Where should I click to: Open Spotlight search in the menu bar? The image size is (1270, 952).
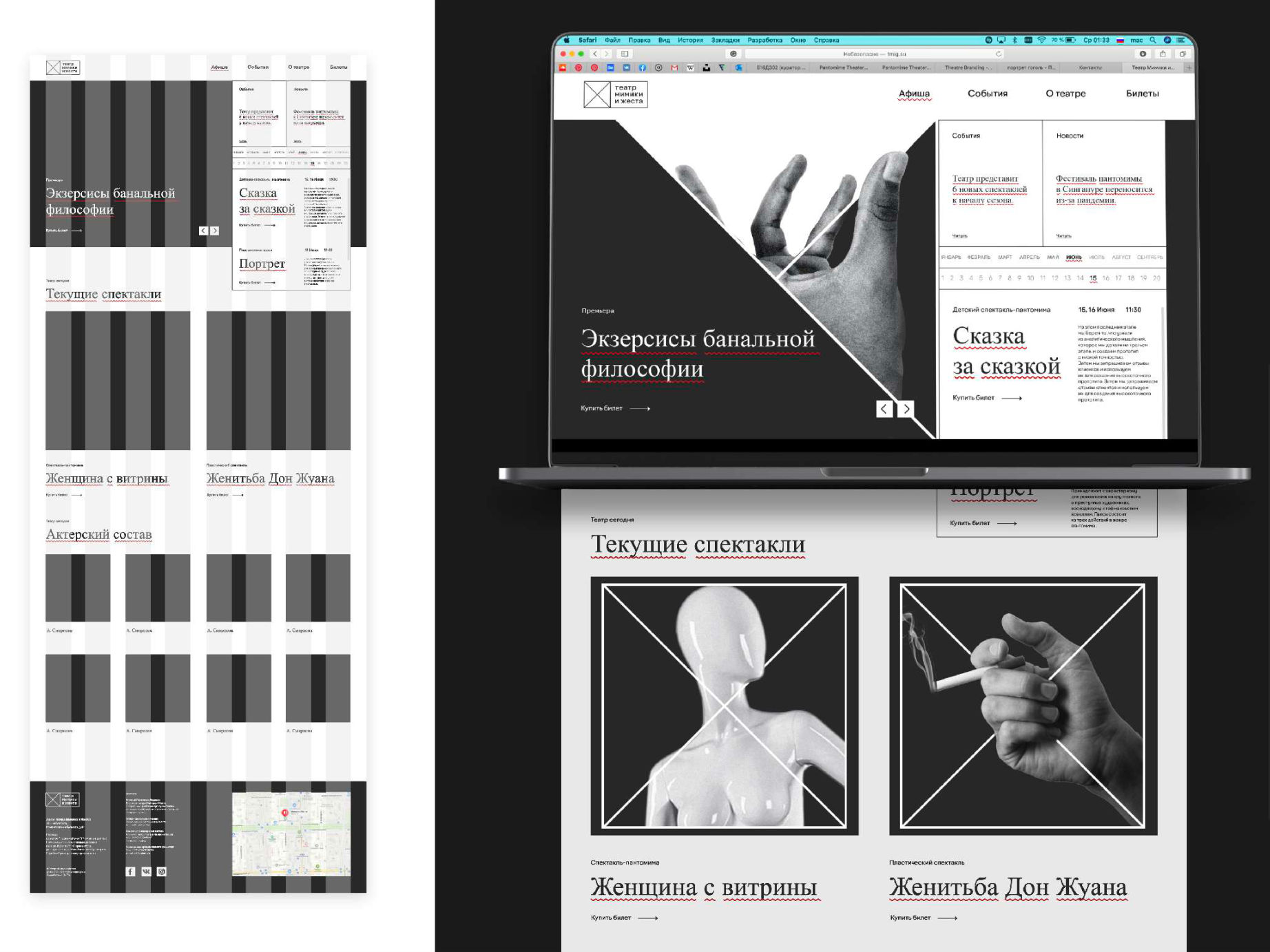1152,40
